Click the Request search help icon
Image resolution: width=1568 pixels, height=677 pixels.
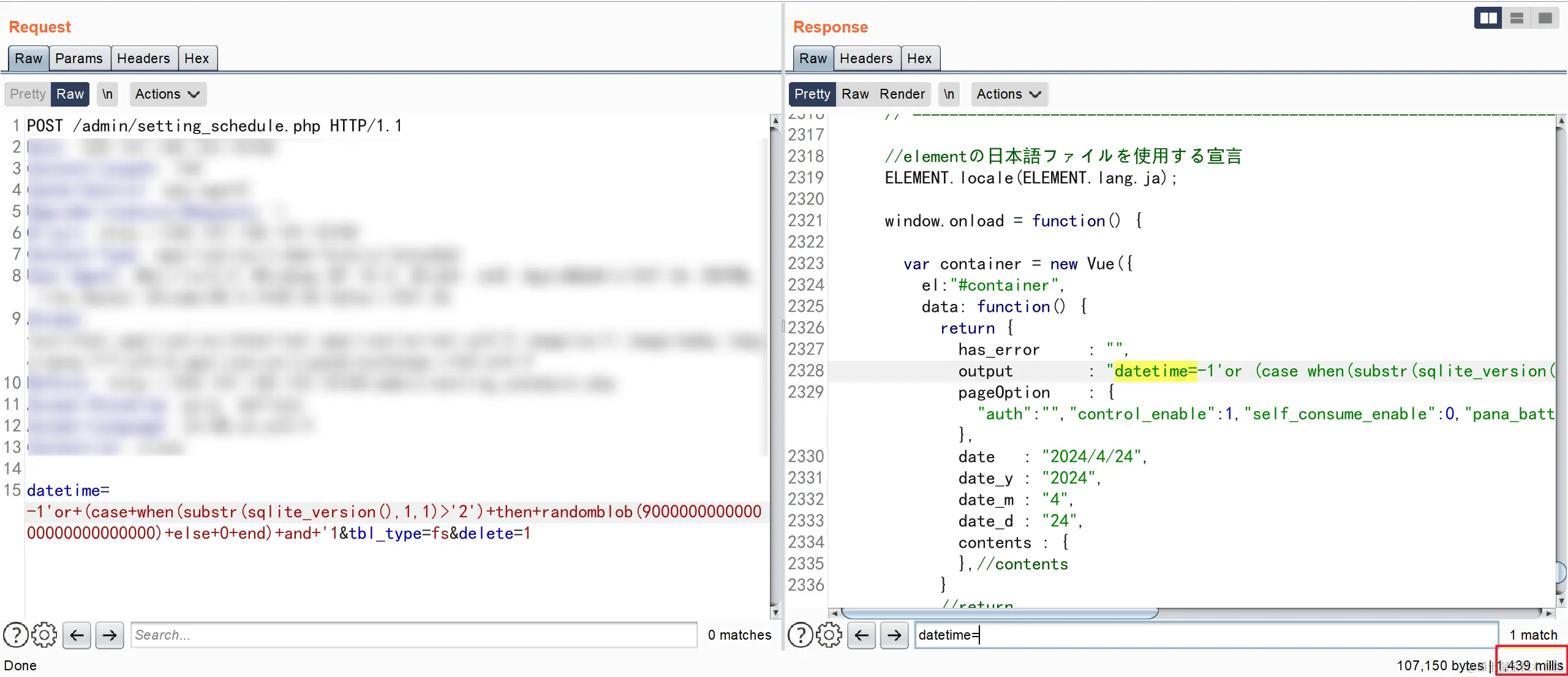pos(15,635)
